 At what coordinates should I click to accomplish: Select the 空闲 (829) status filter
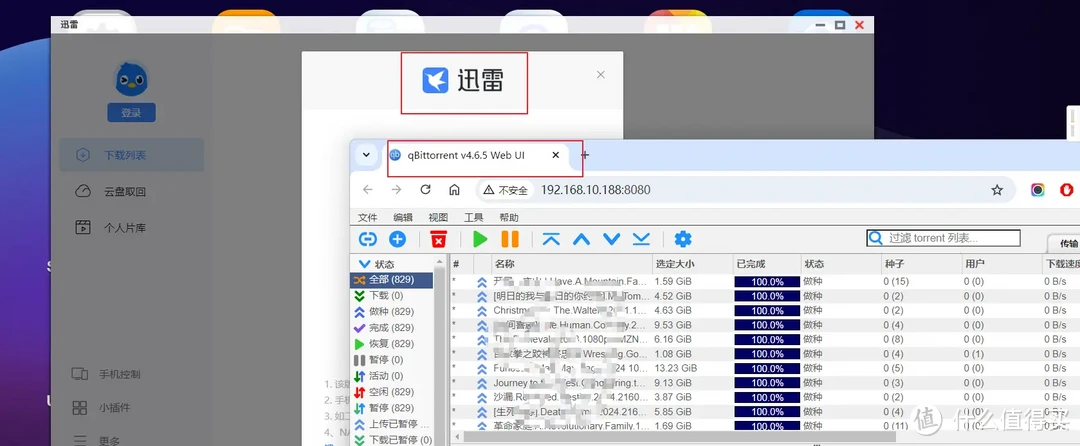pos(392,392)
